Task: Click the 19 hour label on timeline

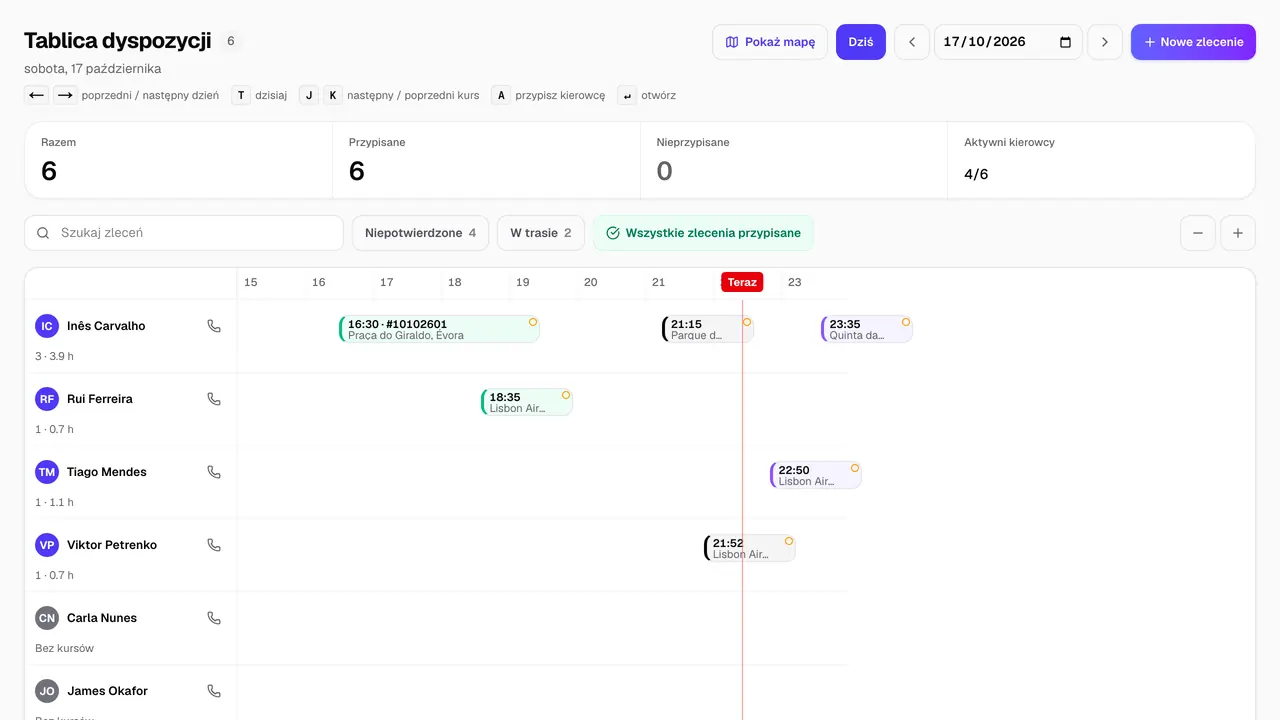Action: (x=523, y=282)
